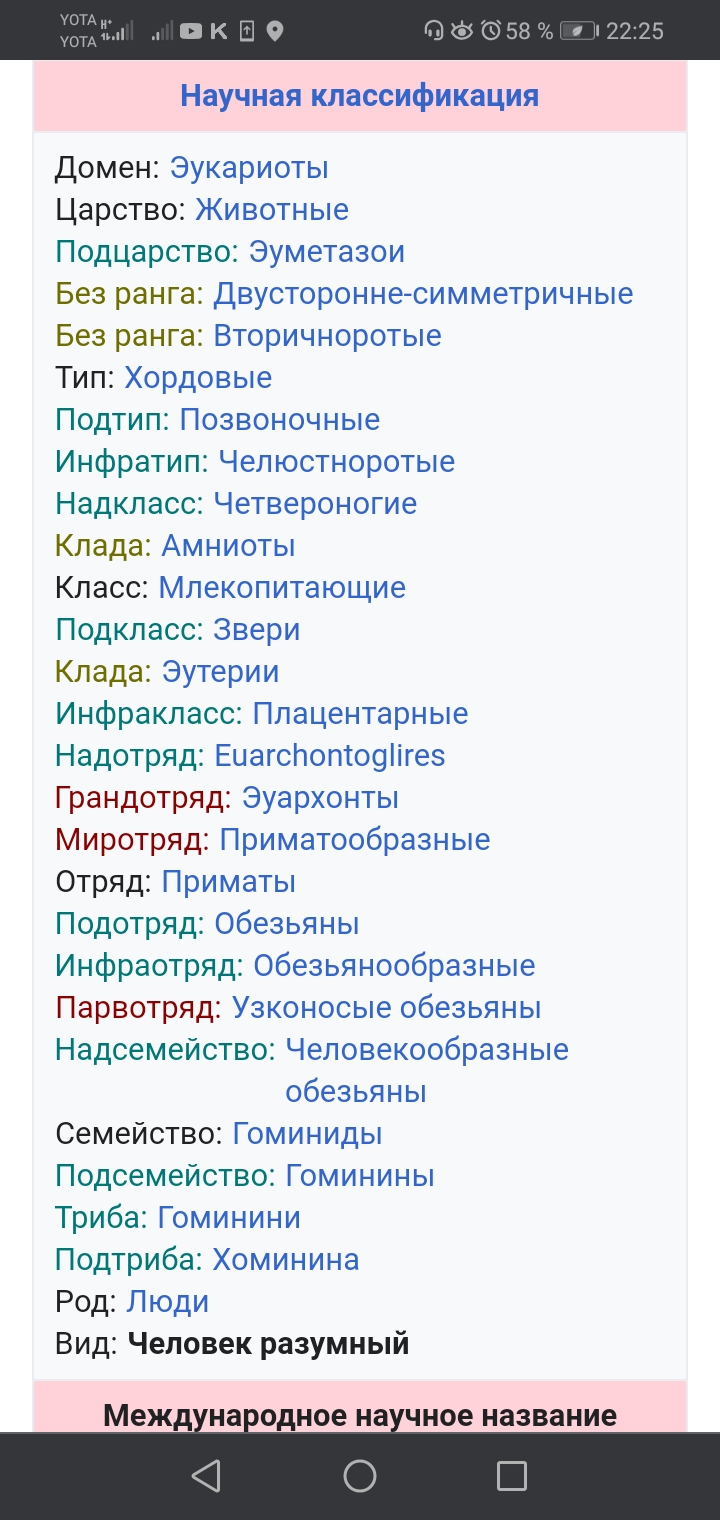Screen dimensions: 720x1520
Task: Tap the location pin status icon
Action: click(275, 32)
